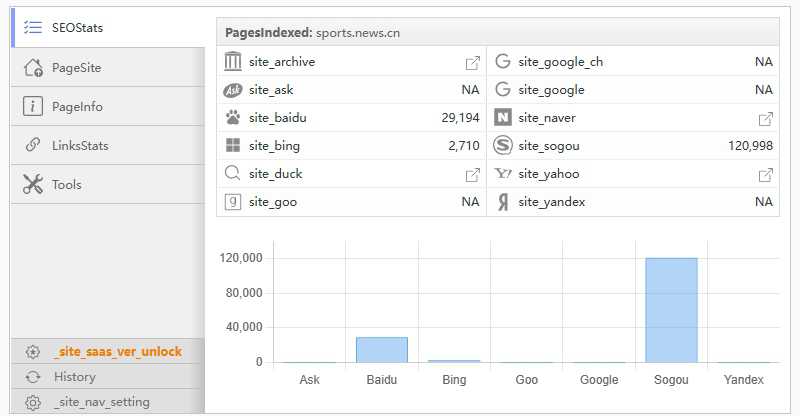Click the site_goo label
The image size is (800, 416).
click(273, 202)
